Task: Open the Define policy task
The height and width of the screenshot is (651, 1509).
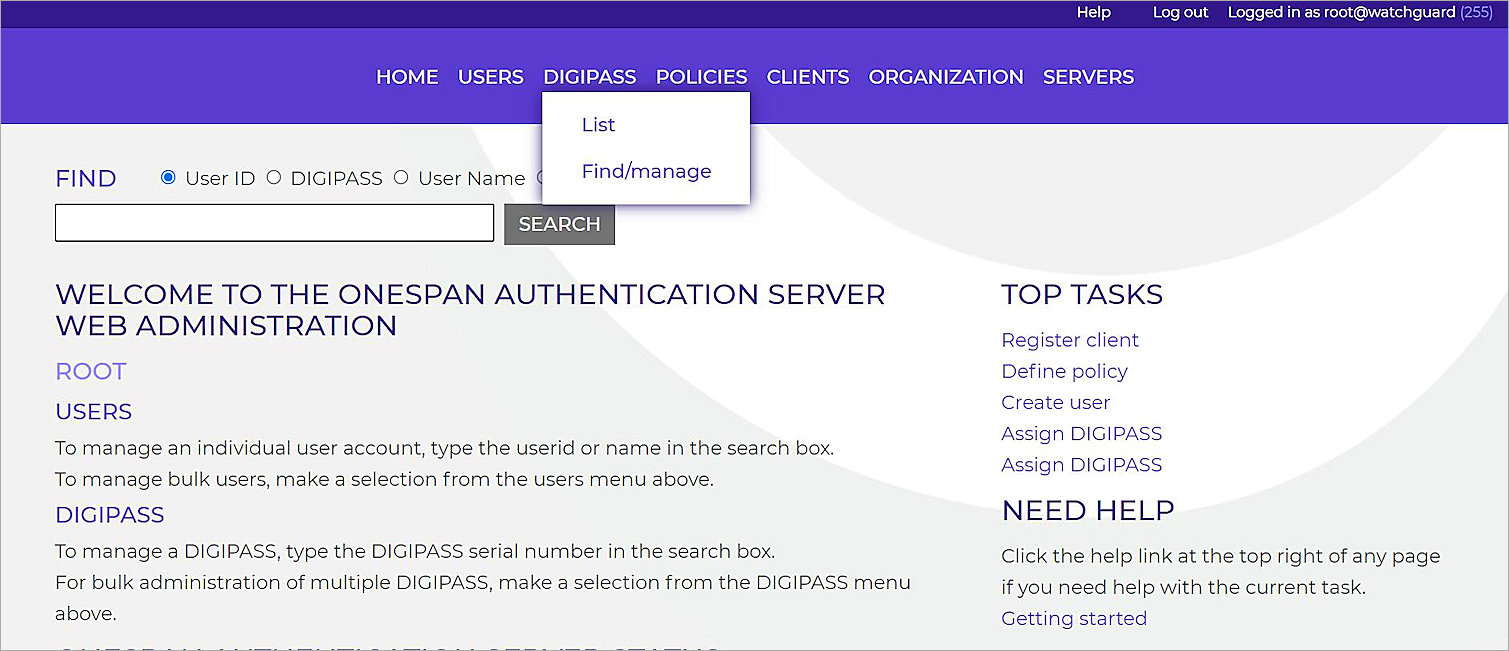Action: point(1064,371)
